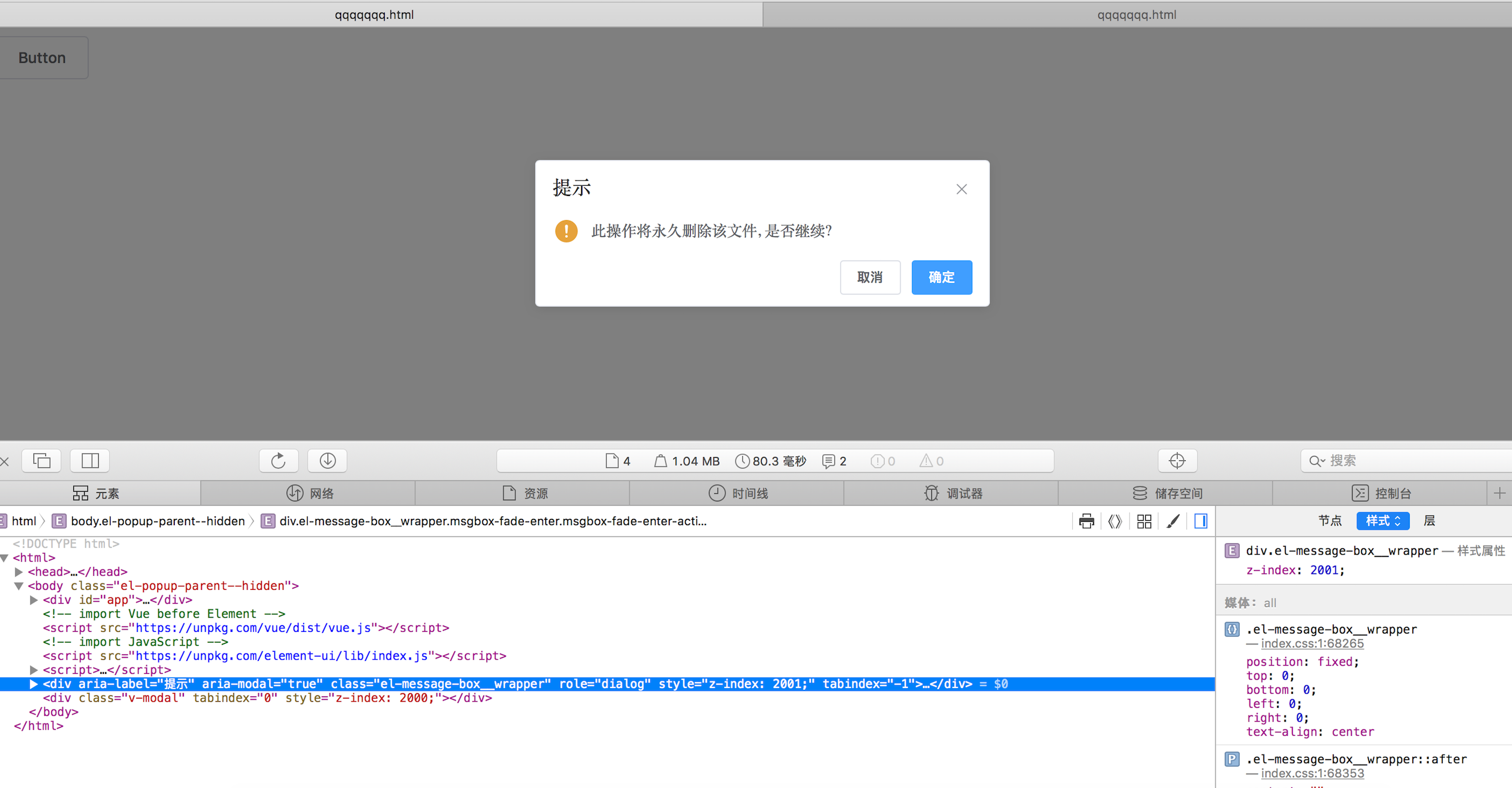Screen dimensions: 1512x788
Task: Click the 确定 confirm button in the dialog
Action: pos(941,276)
